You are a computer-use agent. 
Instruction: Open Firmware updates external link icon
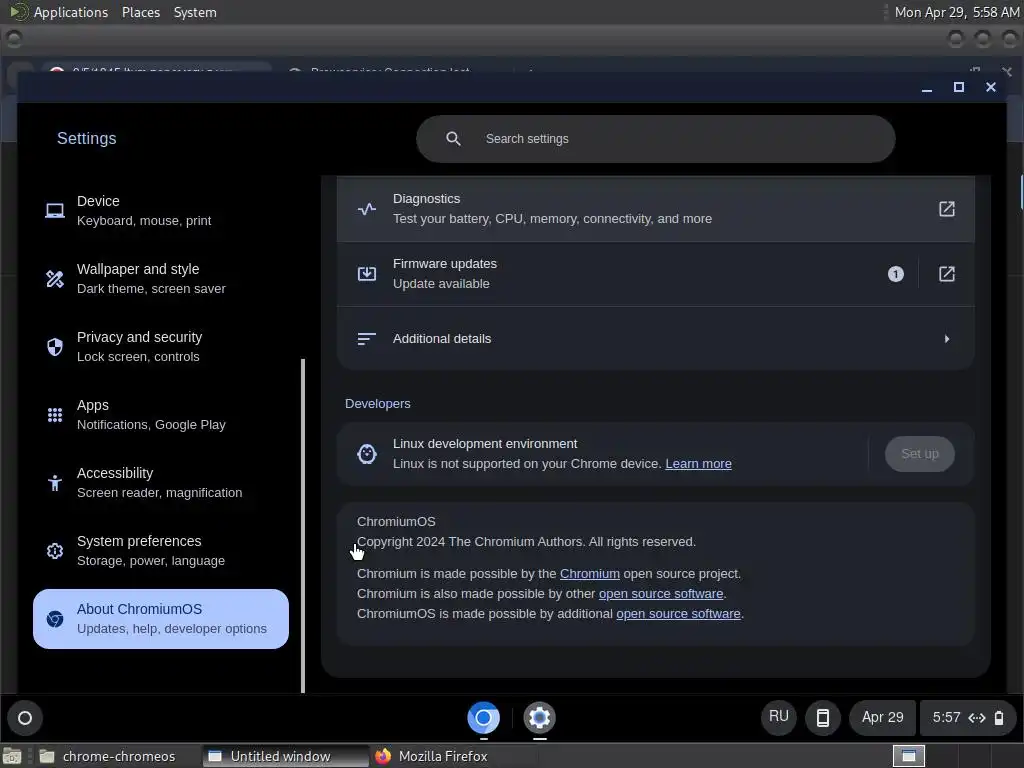tap(947, 274)
